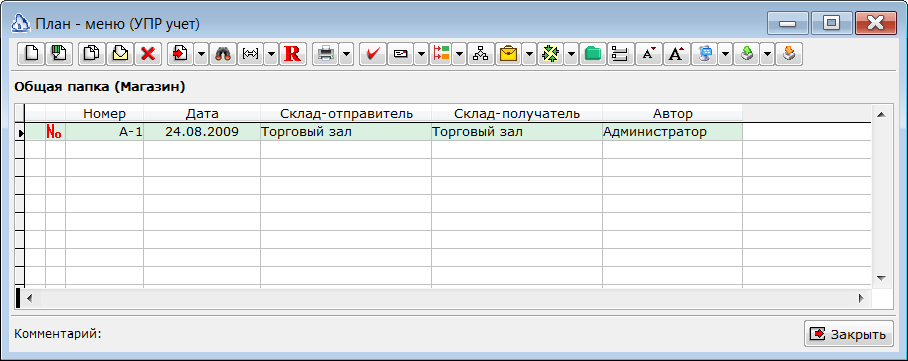Click the red arrow export document icon
This screenshot has width=908, height=361.
tap(181, 54)
